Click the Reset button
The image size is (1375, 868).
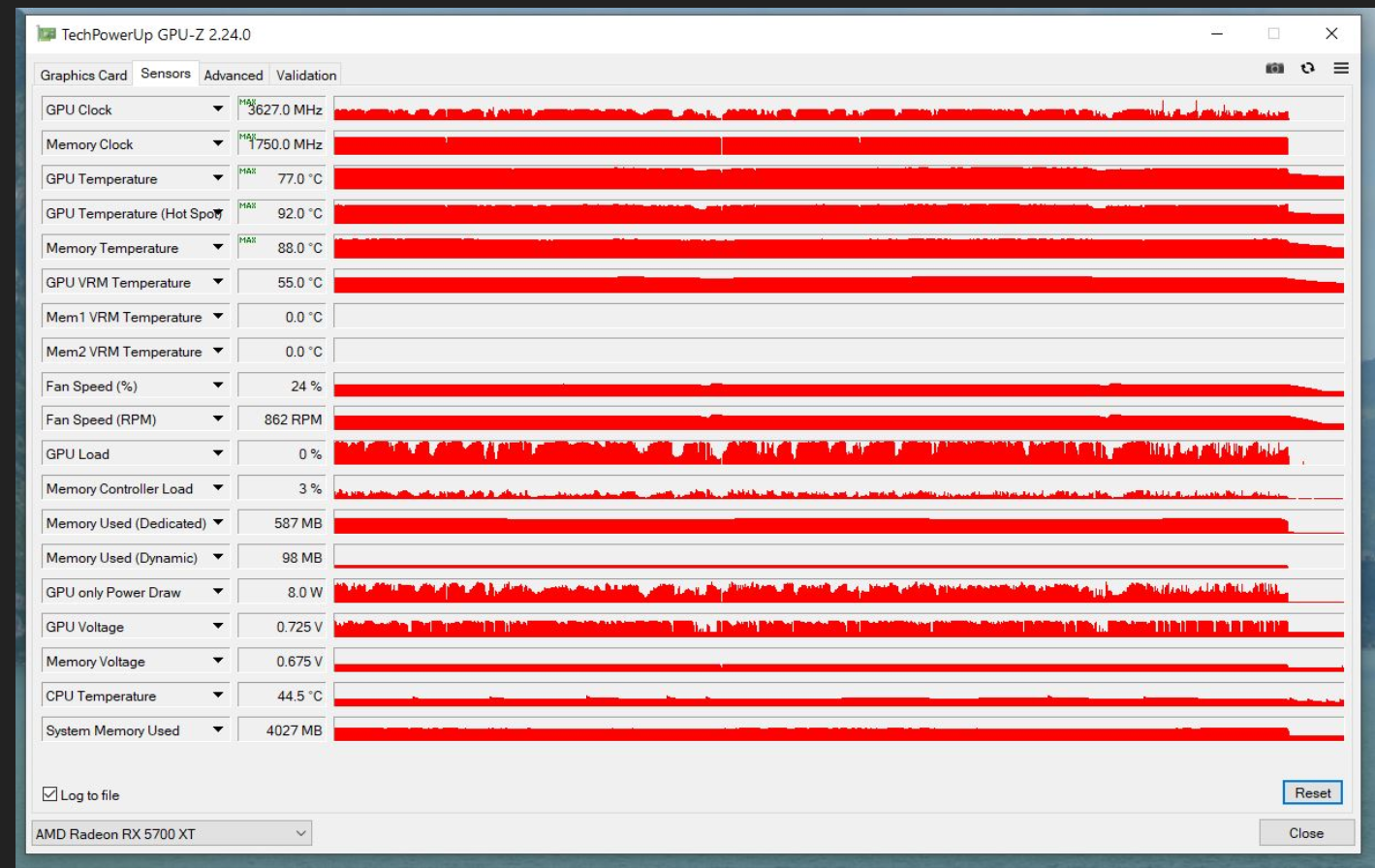[x=1313, y=792]
